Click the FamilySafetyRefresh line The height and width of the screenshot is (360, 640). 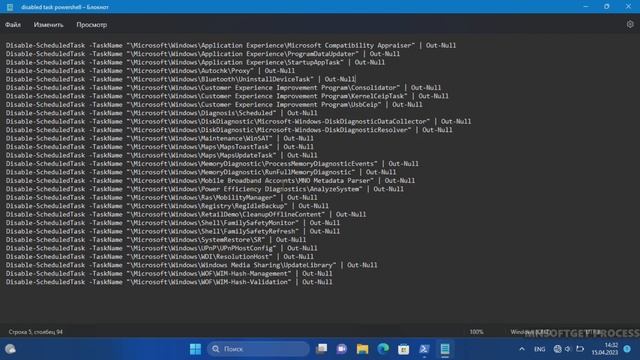173,231
